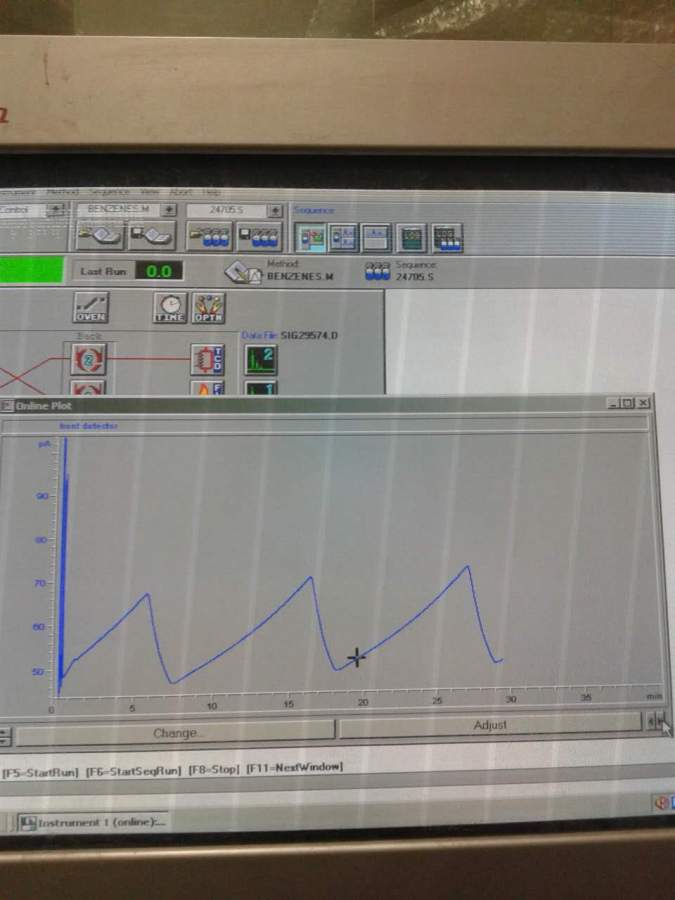The width and height of the screenshot is (675, 900).
Task: Toggle the third Sequence view button with gray panel
Action: tap(377, 238)
